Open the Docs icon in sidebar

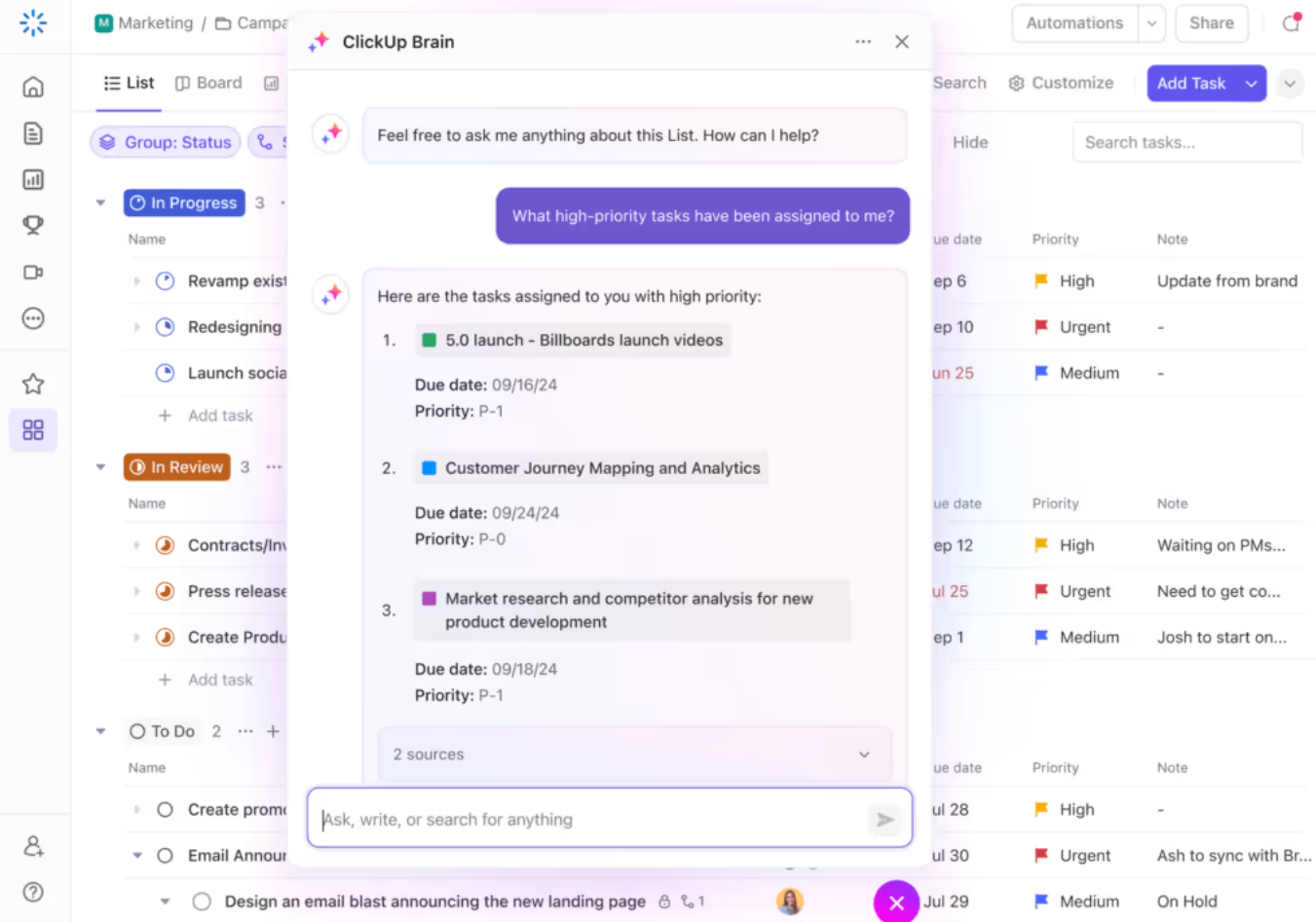tap(33, 133)
